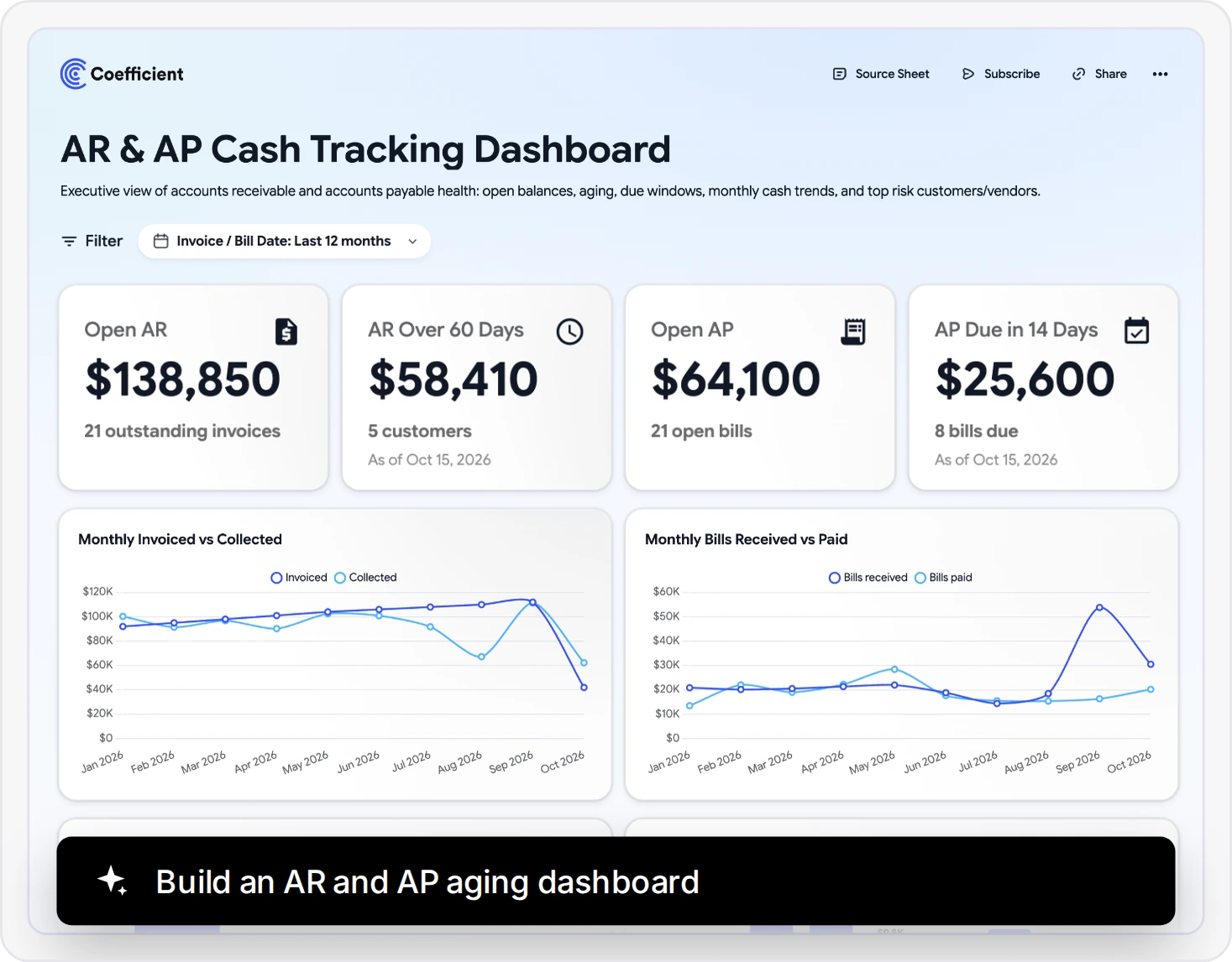Click the Source Sheet document icon
The image size is (1232, 962).
pos(839,74)
